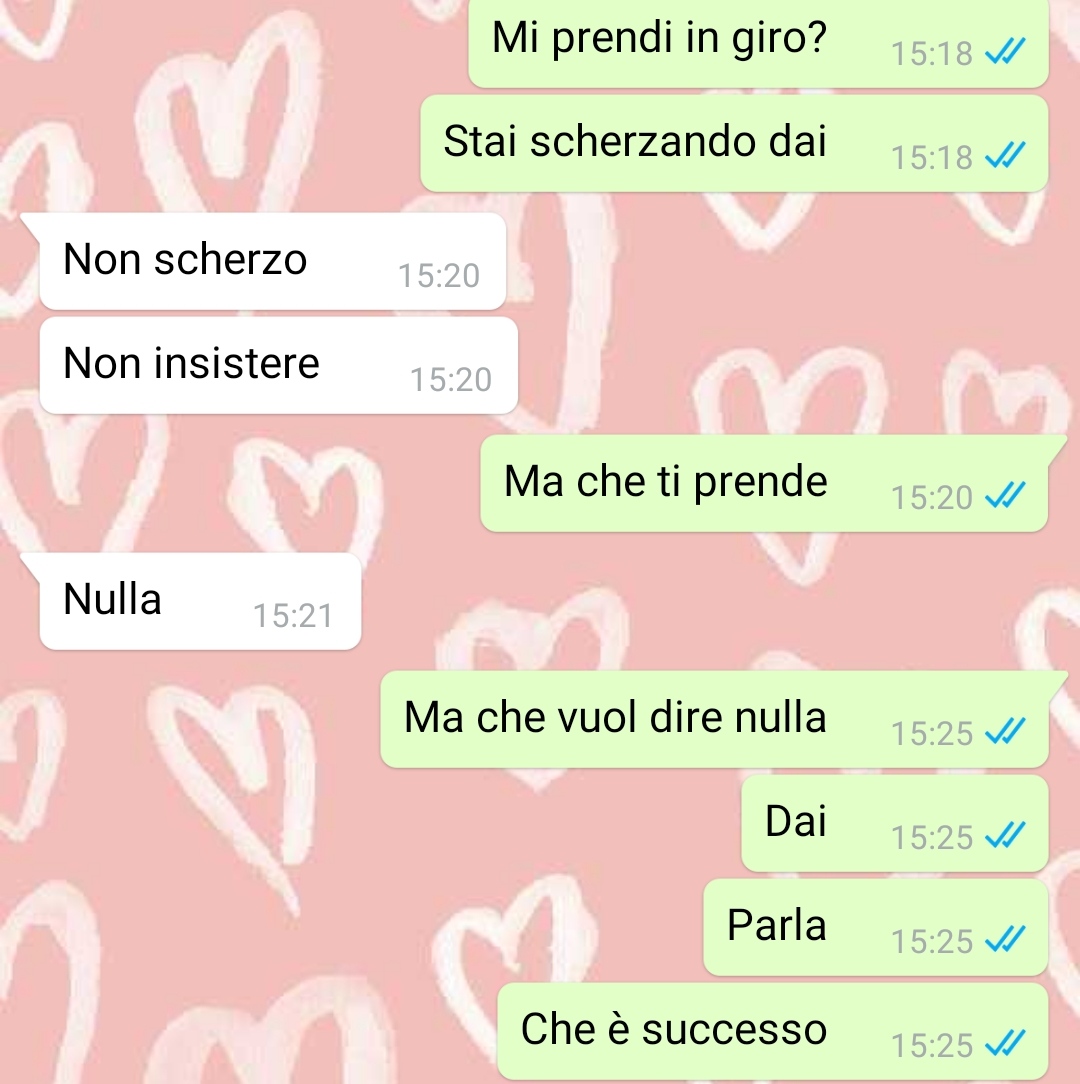Click read ticks on 'Ma che vuol dire nulla'
The width and height of the screenshot is (1080, 1084).
coord(1005,731)
